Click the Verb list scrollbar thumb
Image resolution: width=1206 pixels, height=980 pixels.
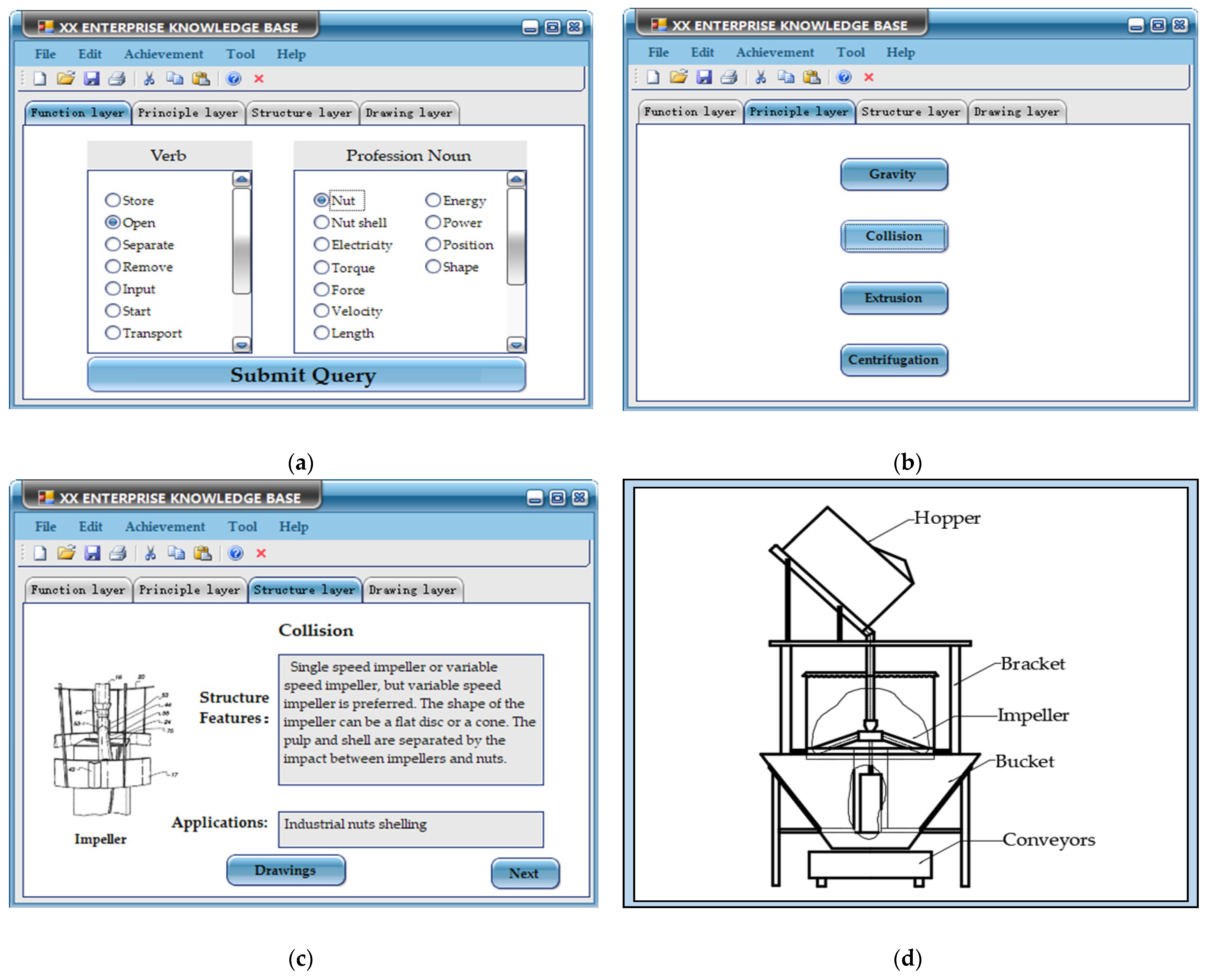pos(242,242)
